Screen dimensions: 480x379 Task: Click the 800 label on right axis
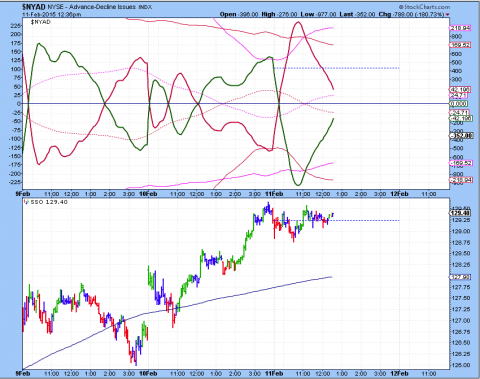coord(456,36)
